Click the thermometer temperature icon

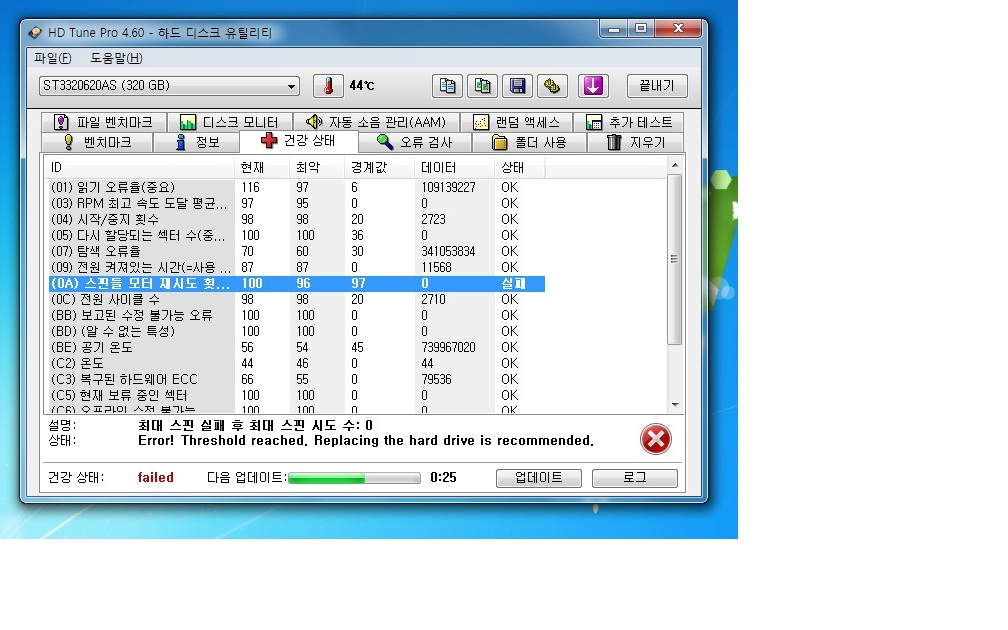point(328,86)
